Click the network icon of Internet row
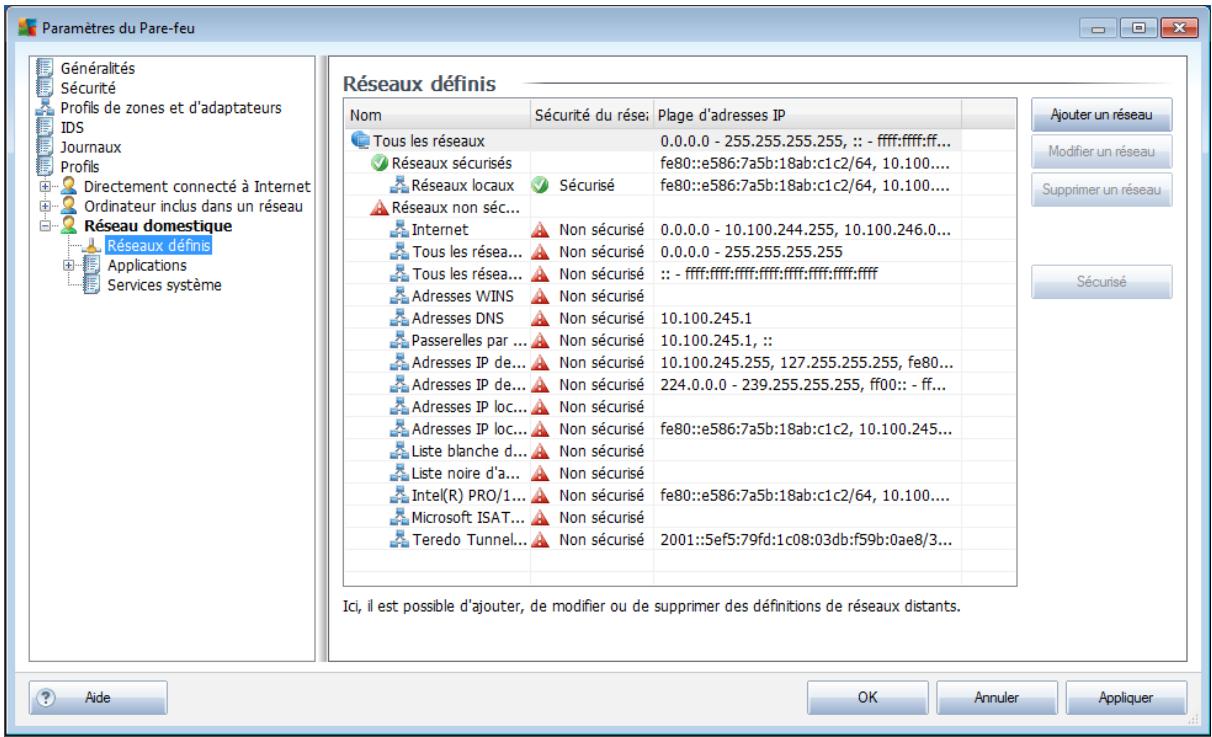 [x=400, y=230]
